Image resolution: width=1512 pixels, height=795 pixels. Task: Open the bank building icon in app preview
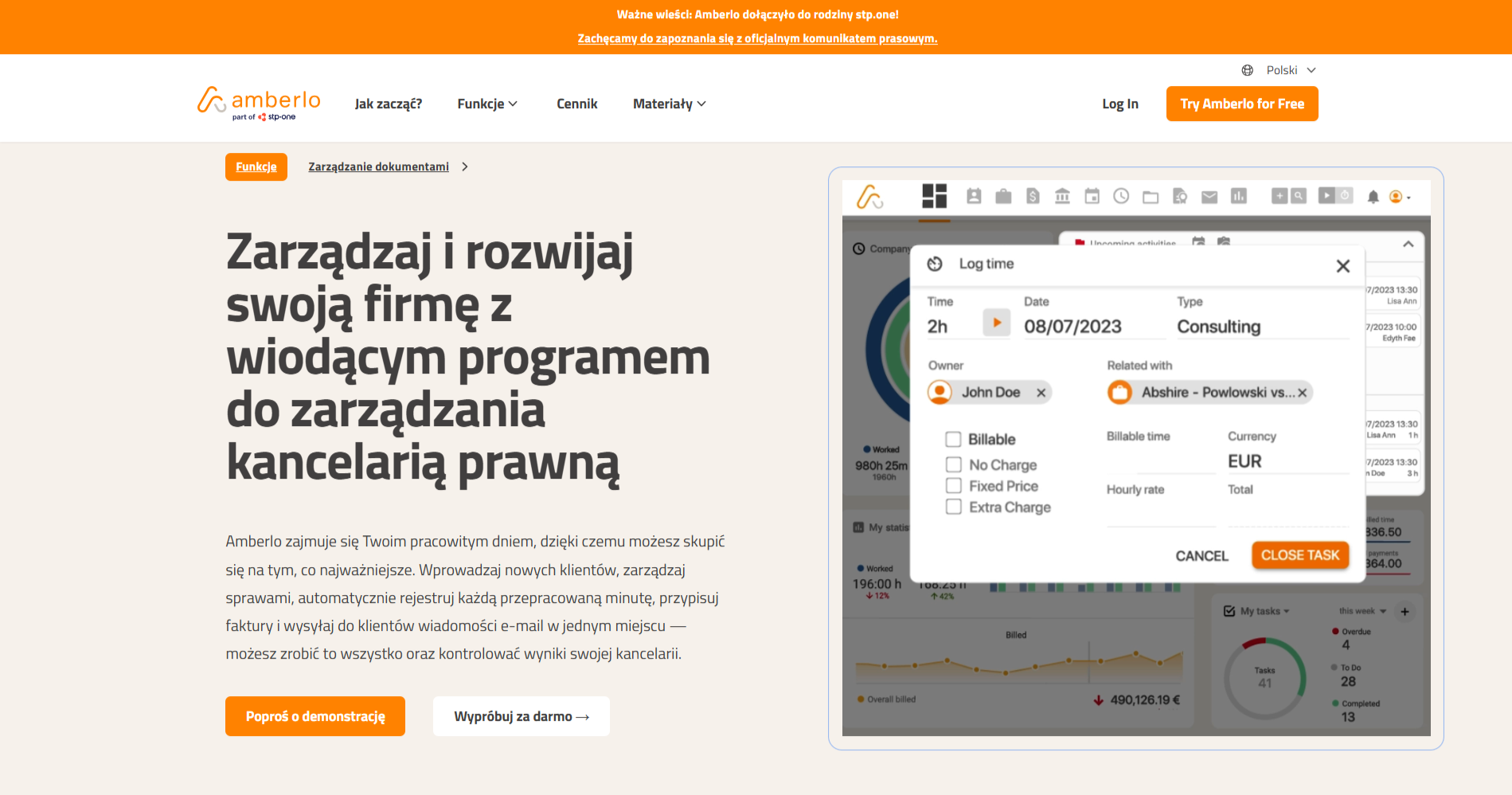tap(1062, 196)
